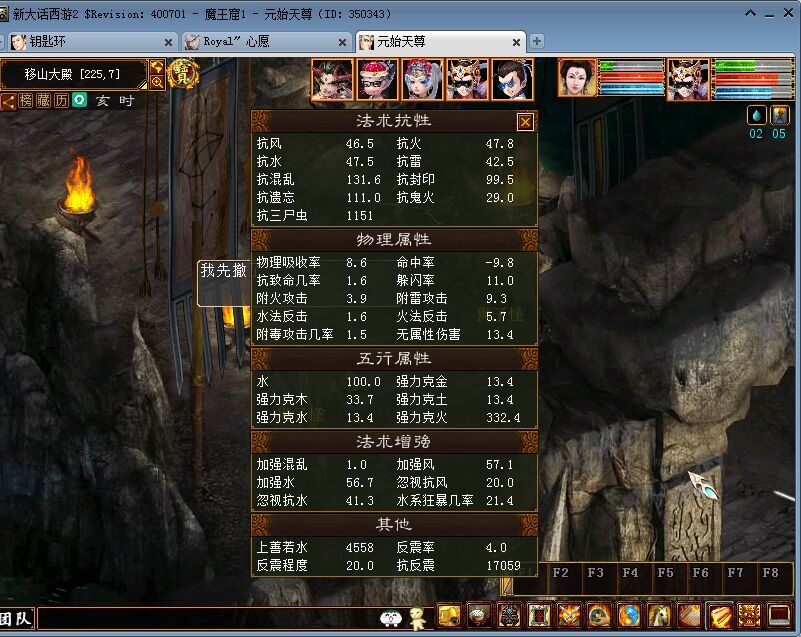Viewport: 801px width, 637px height.
Task: Open the golden 寶 treasure badge
Action: 183,74
